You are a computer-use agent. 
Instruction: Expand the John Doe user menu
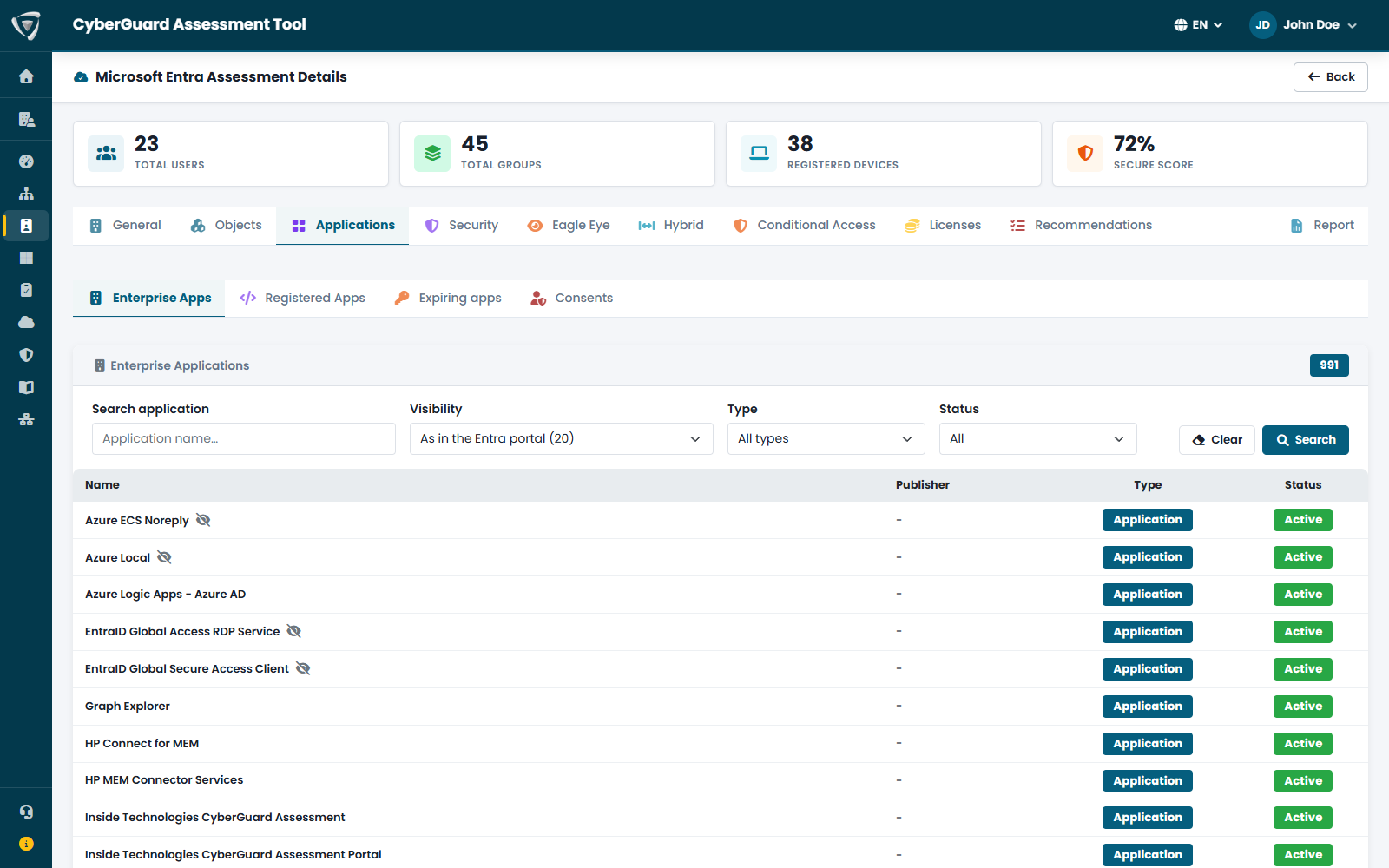pyautogui.click(x=1303, y=25)
